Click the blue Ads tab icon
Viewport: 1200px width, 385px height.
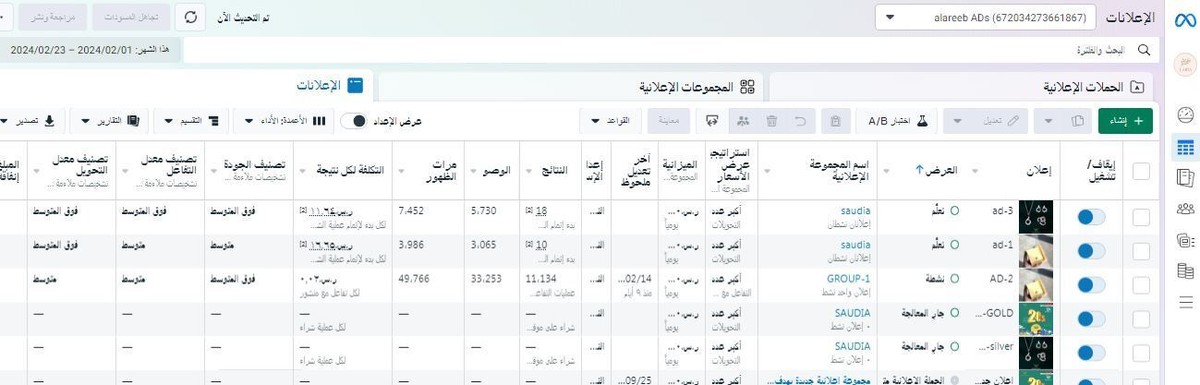[355, 86]
